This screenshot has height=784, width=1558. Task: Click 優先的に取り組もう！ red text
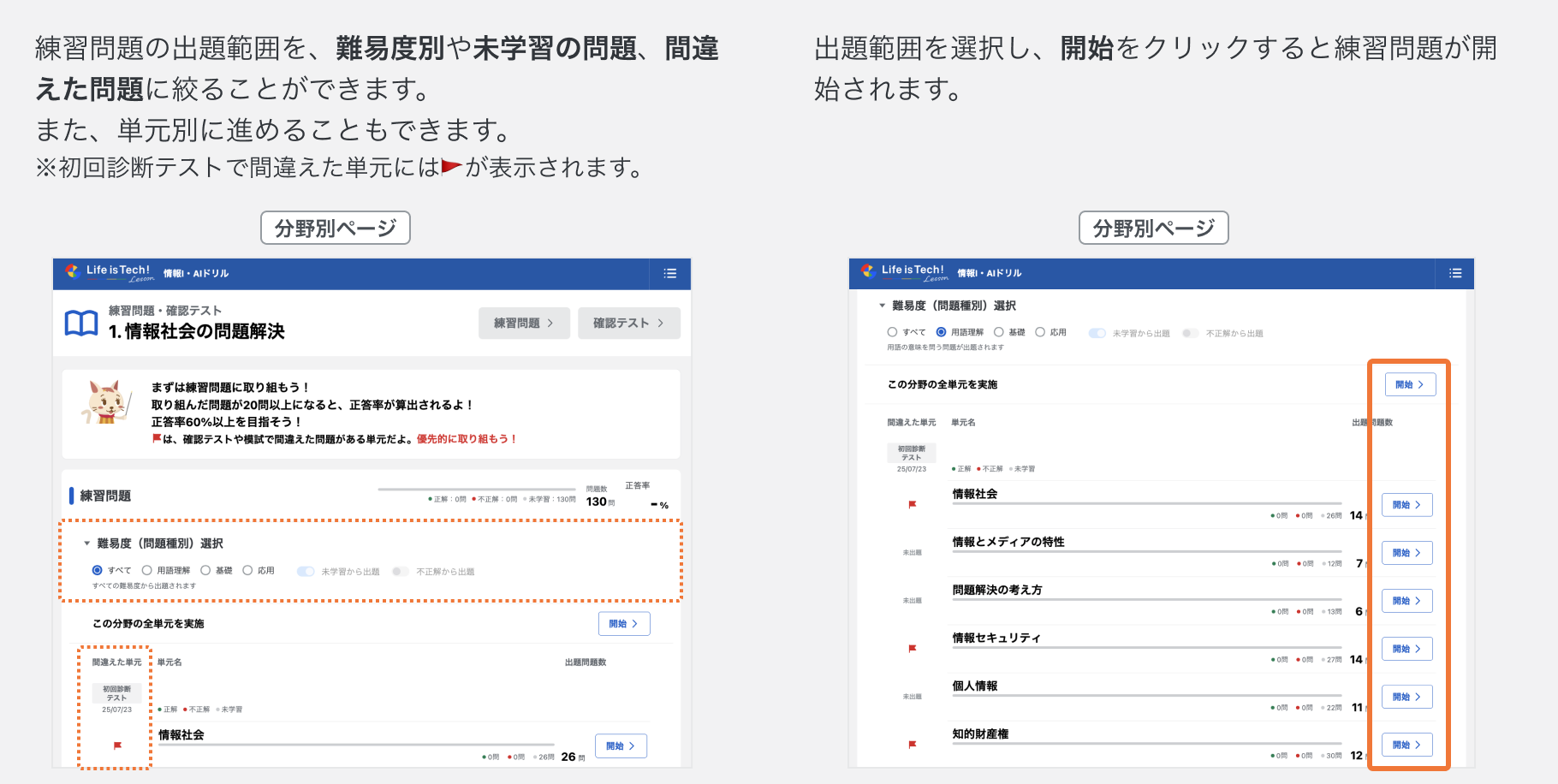click(x=467, y=439)
